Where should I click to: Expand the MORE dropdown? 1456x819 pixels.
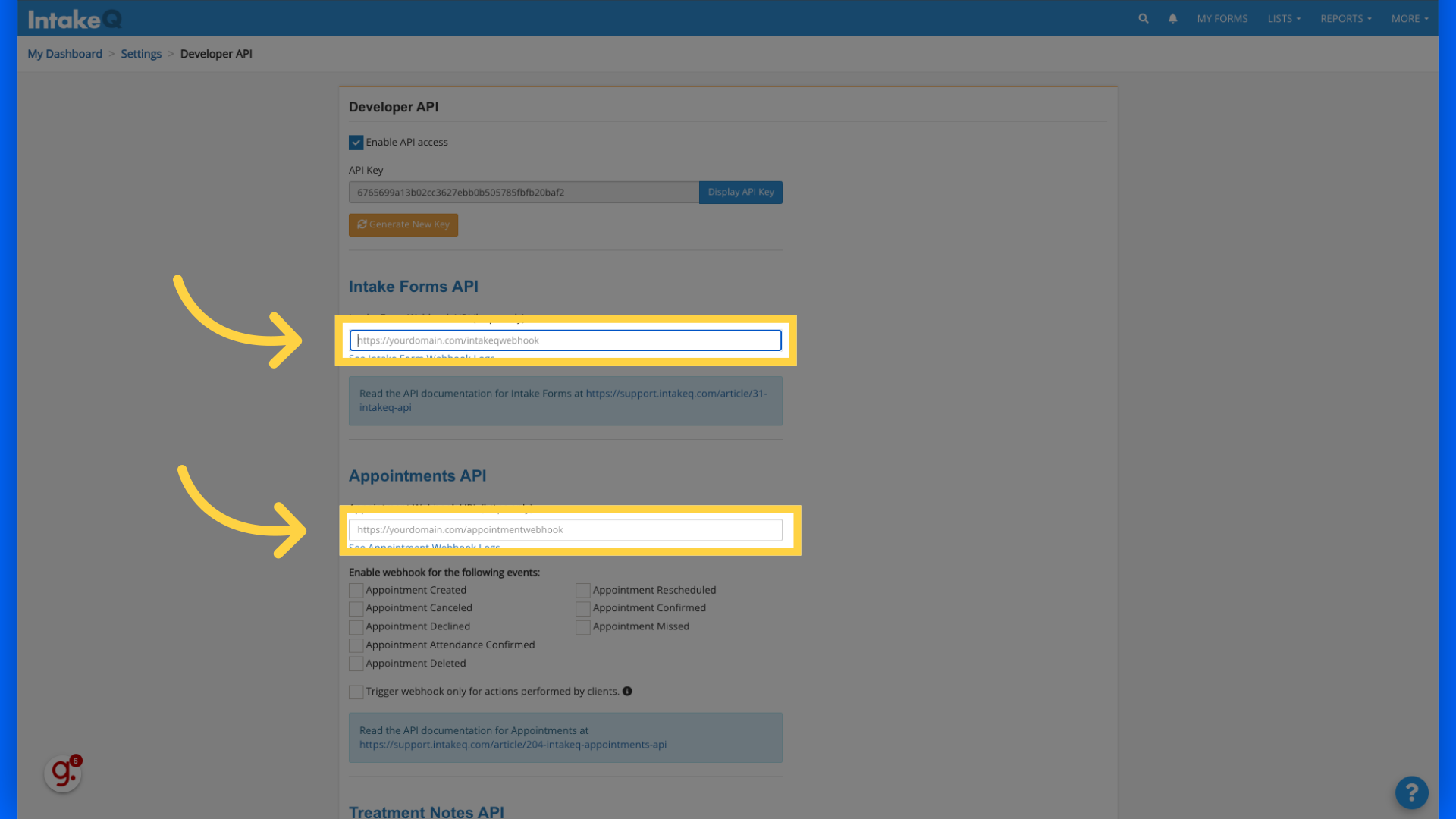click(x=1409, y=18)
